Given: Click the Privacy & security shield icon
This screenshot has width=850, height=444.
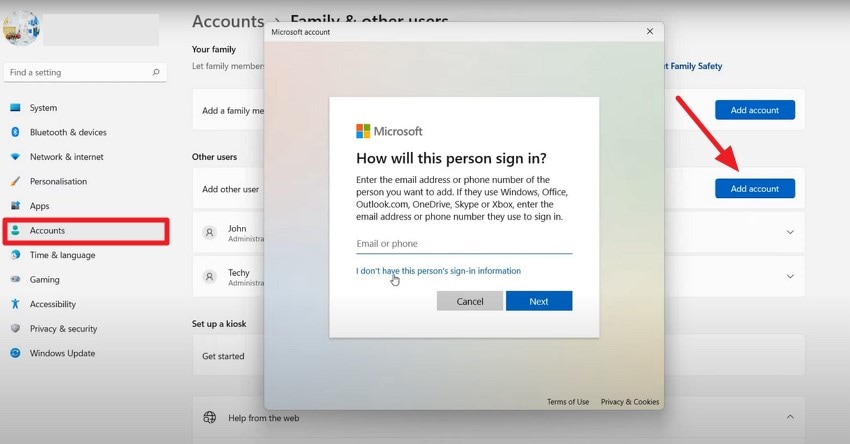Looking at the screenshot, I should click(x=15, y=328).
